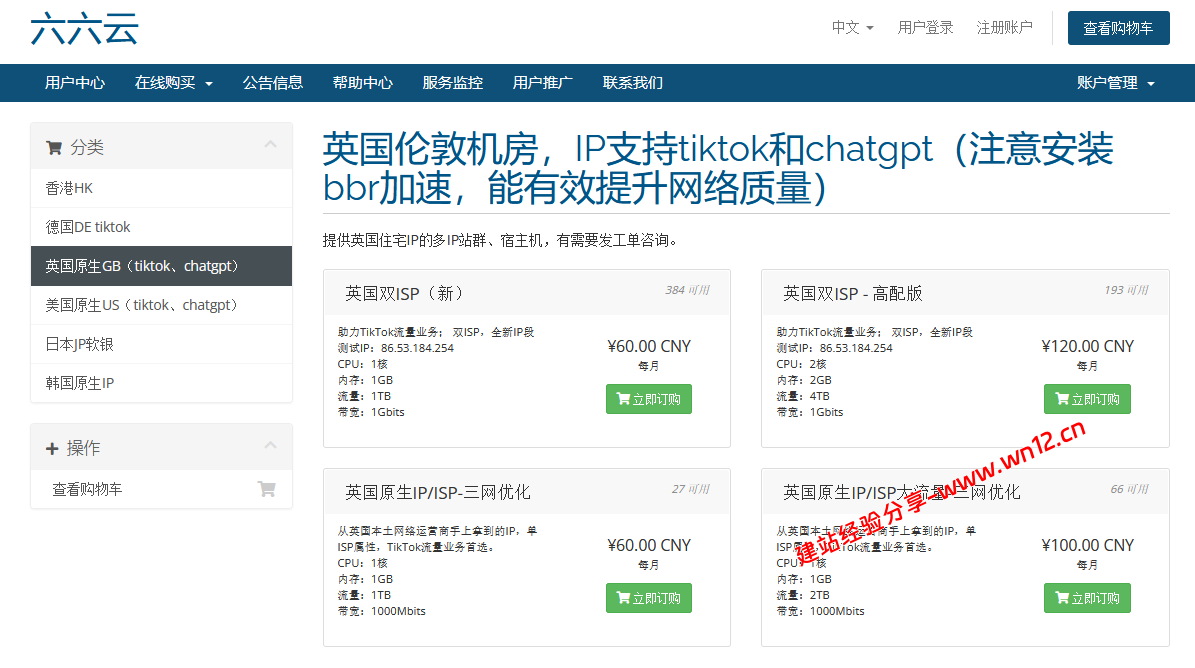1195x668 pixels.
Task: Click the cart icon on 英国双ISP-高配版 order button
Action: [1063, 398]
